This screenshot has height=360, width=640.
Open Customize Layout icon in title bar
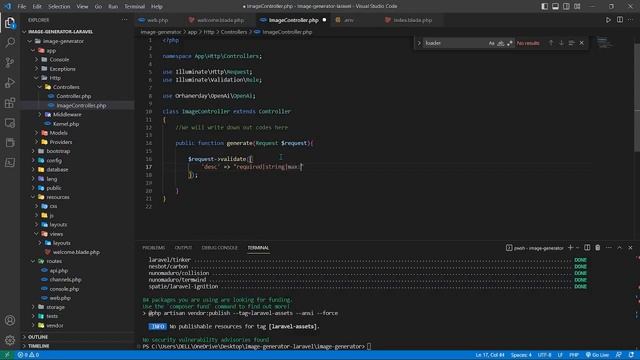click(x=577, y=7)
